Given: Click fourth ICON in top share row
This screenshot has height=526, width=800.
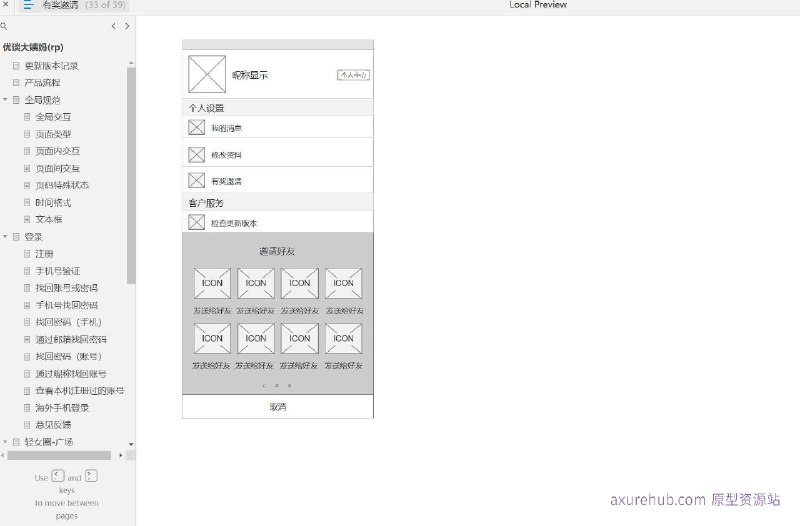Looking at the screenshot, I should coord(344,283).
